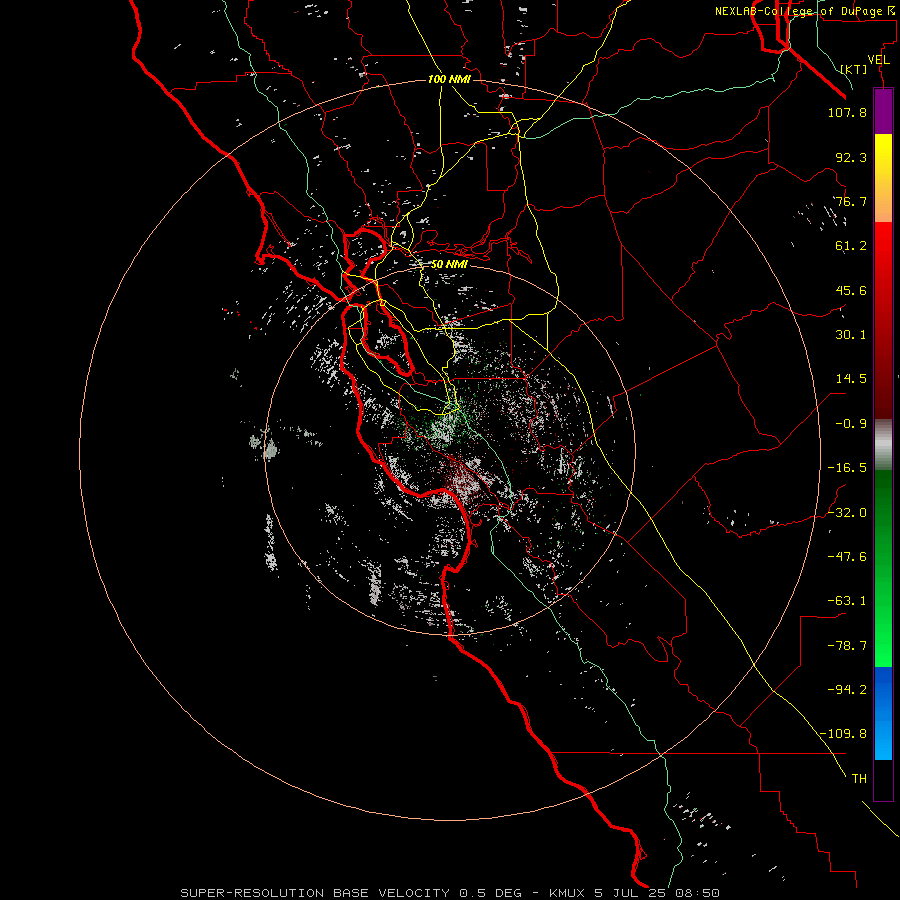Click the -16.5 legend value
Screen dimensions: 900x900
tap(847, 468)
